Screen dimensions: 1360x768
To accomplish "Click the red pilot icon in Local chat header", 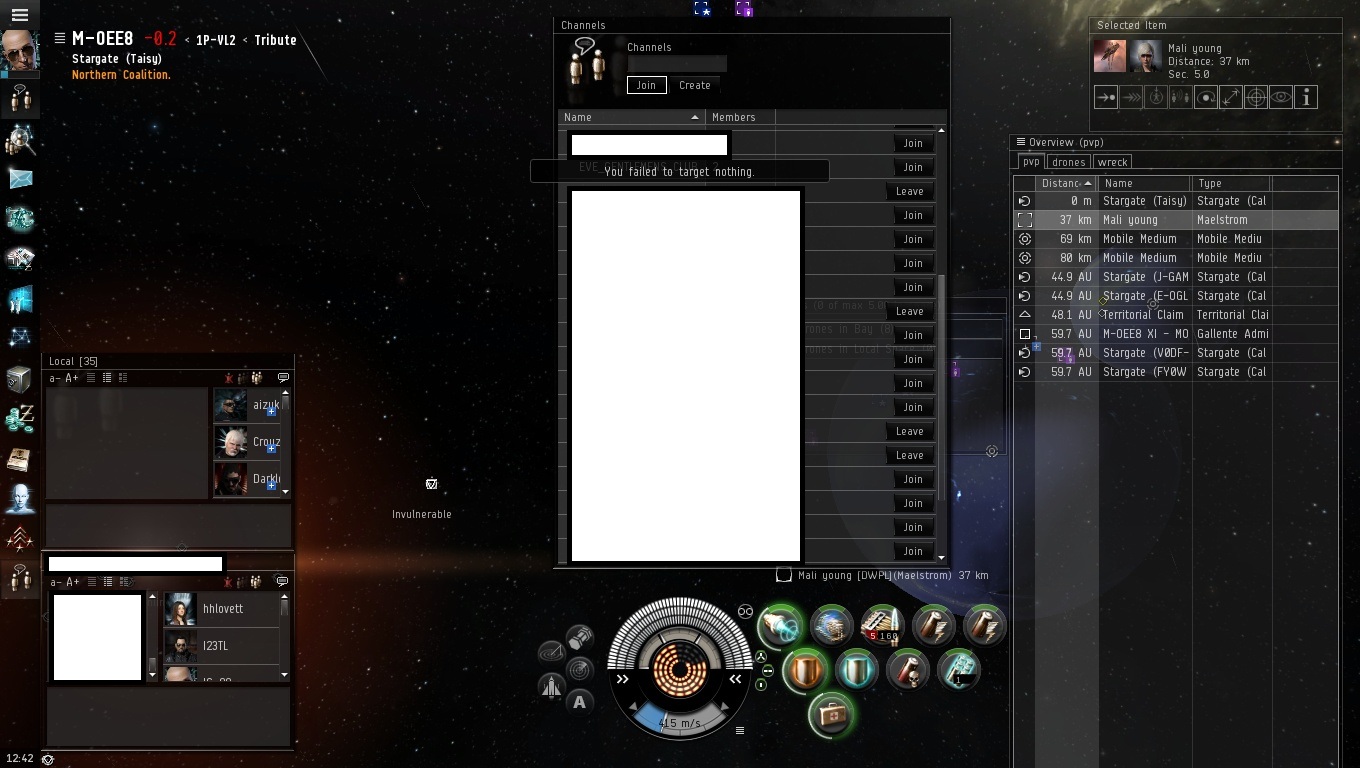I will (x=229, y=378).
